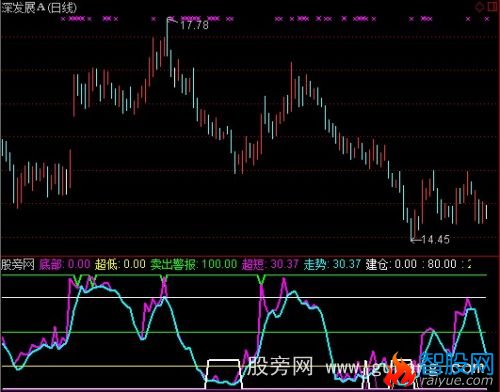The height and width of the screenshot is (392, 500).
Task: Click the 建仓: 0.00 indicator value
Action: 391,264
